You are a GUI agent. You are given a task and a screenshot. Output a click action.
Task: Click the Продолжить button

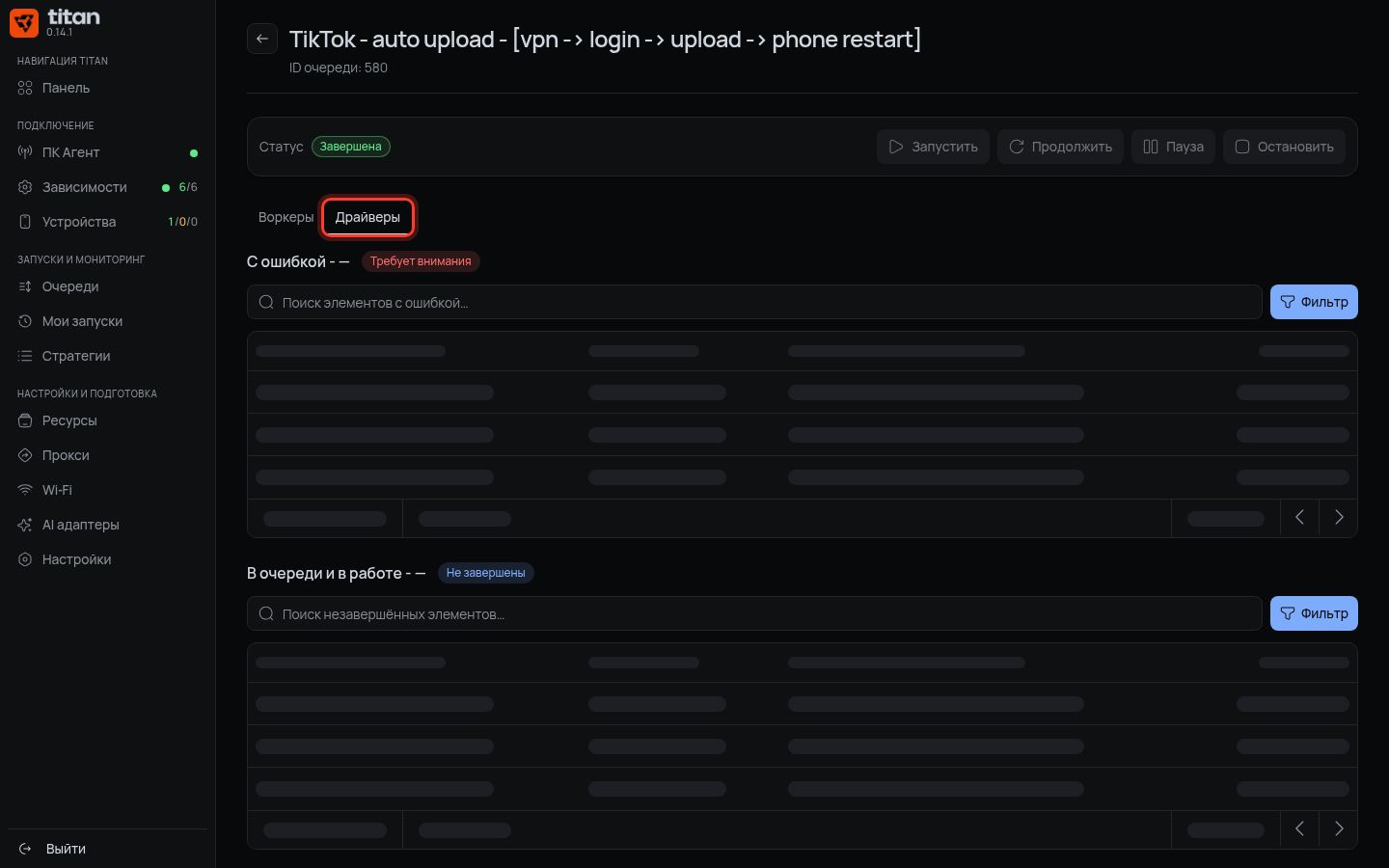click(1060, 147)
